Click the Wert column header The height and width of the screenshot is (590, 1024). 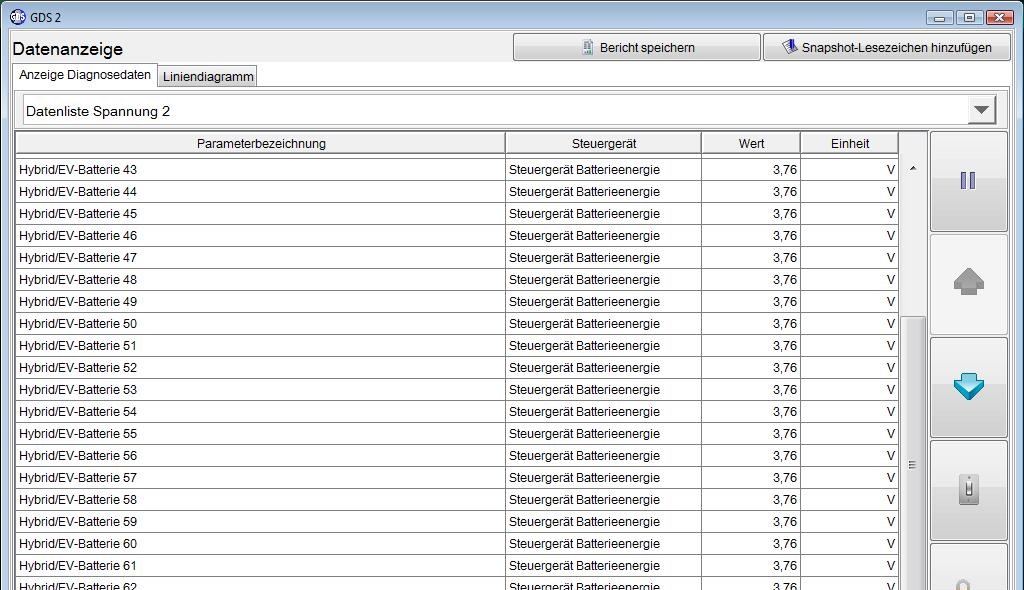pyautogui.click(x=751, y=143)
